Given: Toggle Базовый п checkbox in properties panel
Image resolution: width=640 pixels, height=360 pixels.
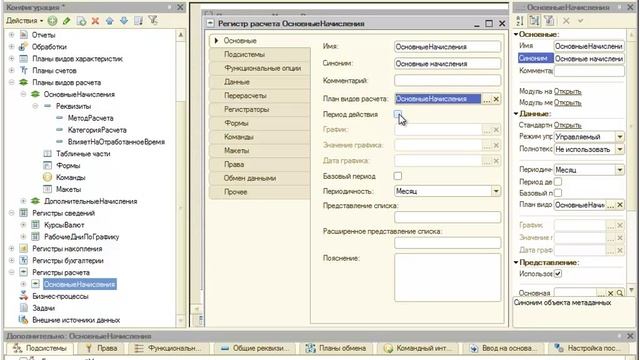Looking at the screenshot, I should (x=558, y=193).
